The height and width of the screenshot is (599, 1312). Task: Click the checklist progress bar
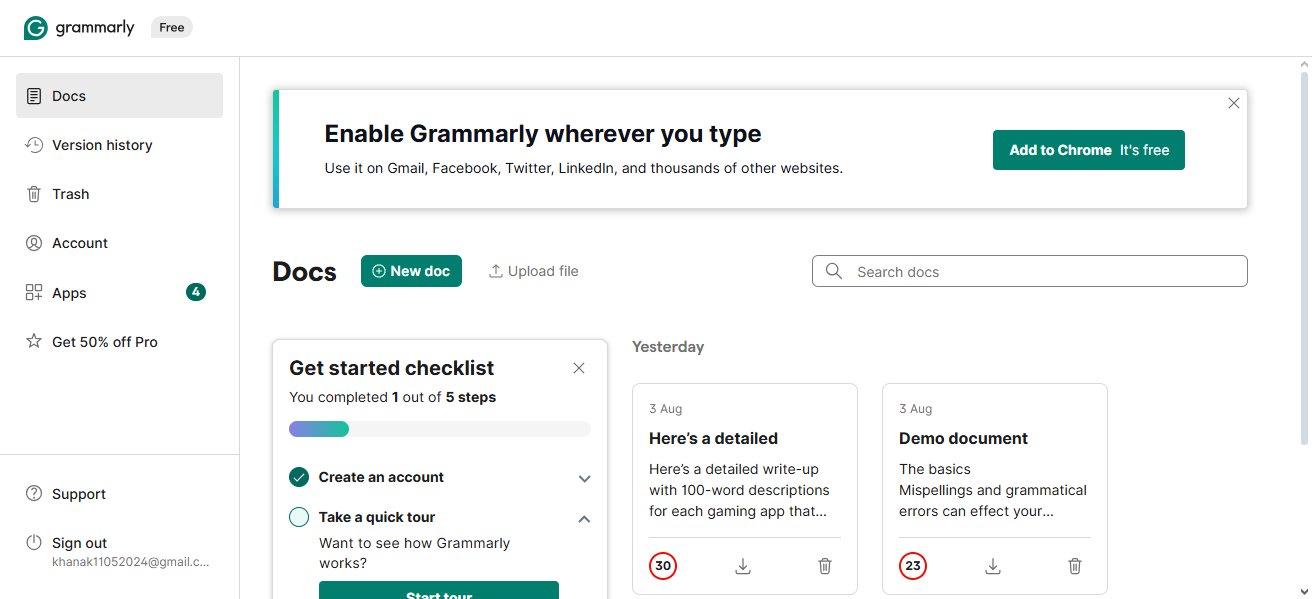[x=440, y=429]
